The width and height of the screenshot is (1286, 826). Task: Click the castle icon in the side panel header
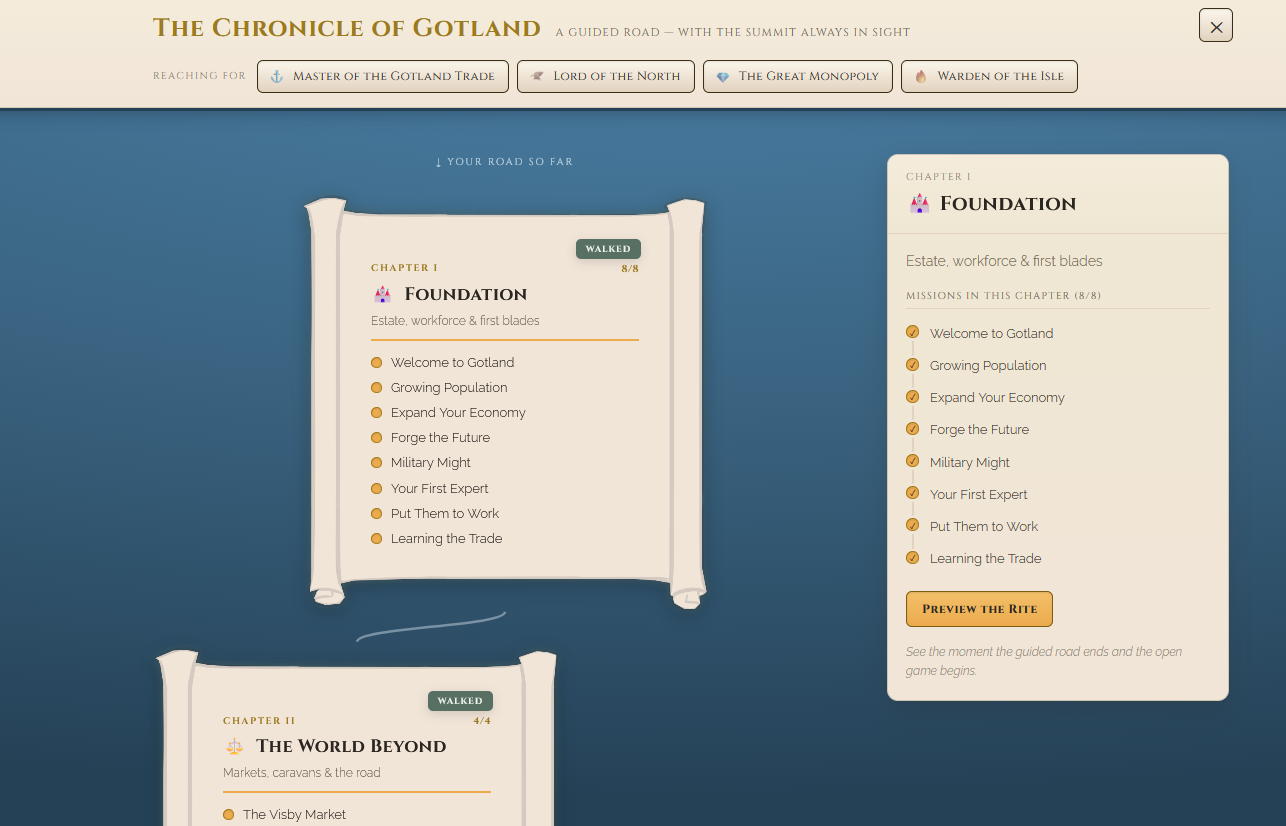pyautogui.click(x=919, y=204)
